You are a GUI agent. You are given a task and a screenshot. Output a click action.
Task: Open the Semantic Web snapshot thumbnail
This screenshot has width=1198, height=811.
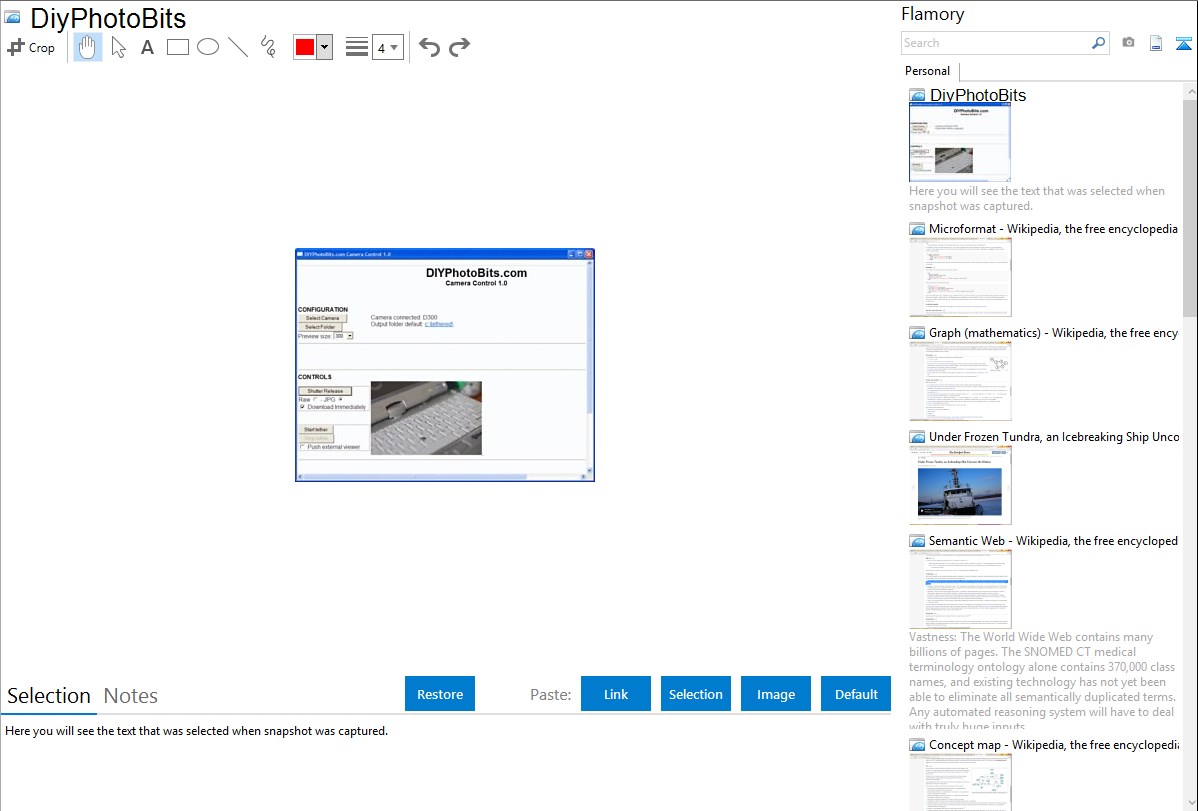click(960, 589)
